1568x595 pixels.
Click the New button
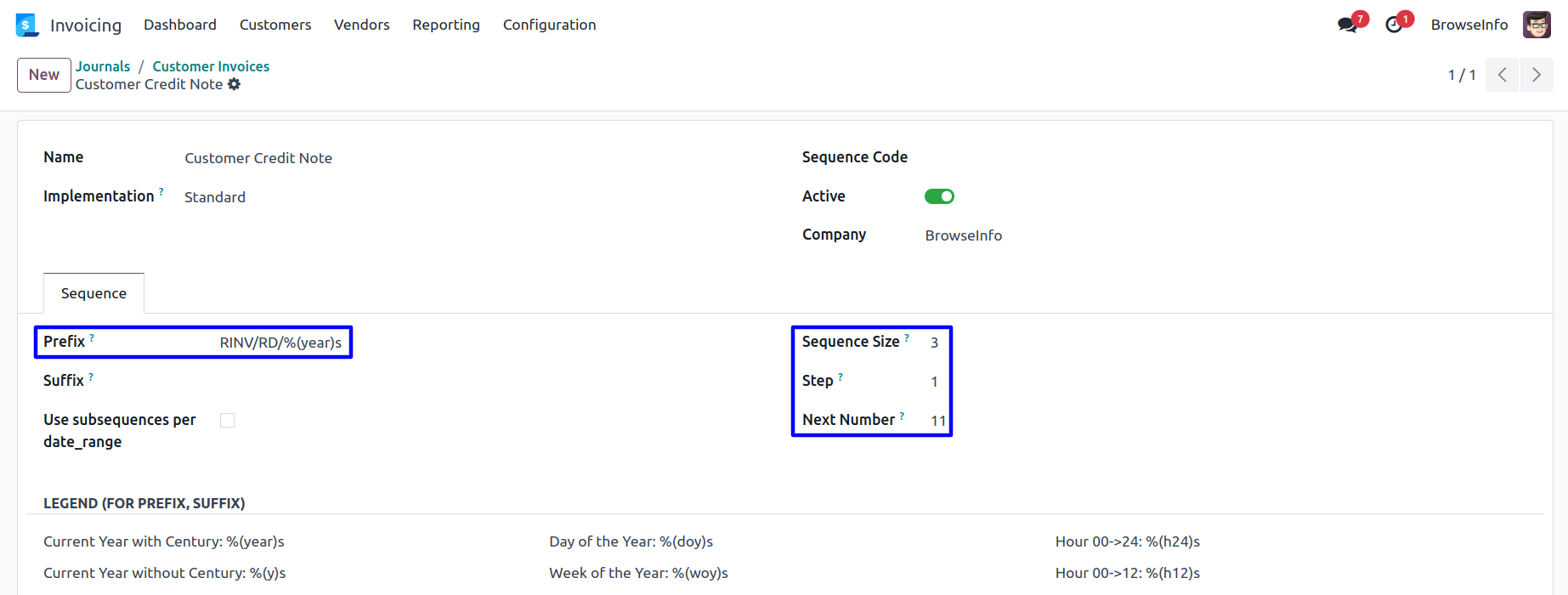pyautogui.click(x=44, y=75)
